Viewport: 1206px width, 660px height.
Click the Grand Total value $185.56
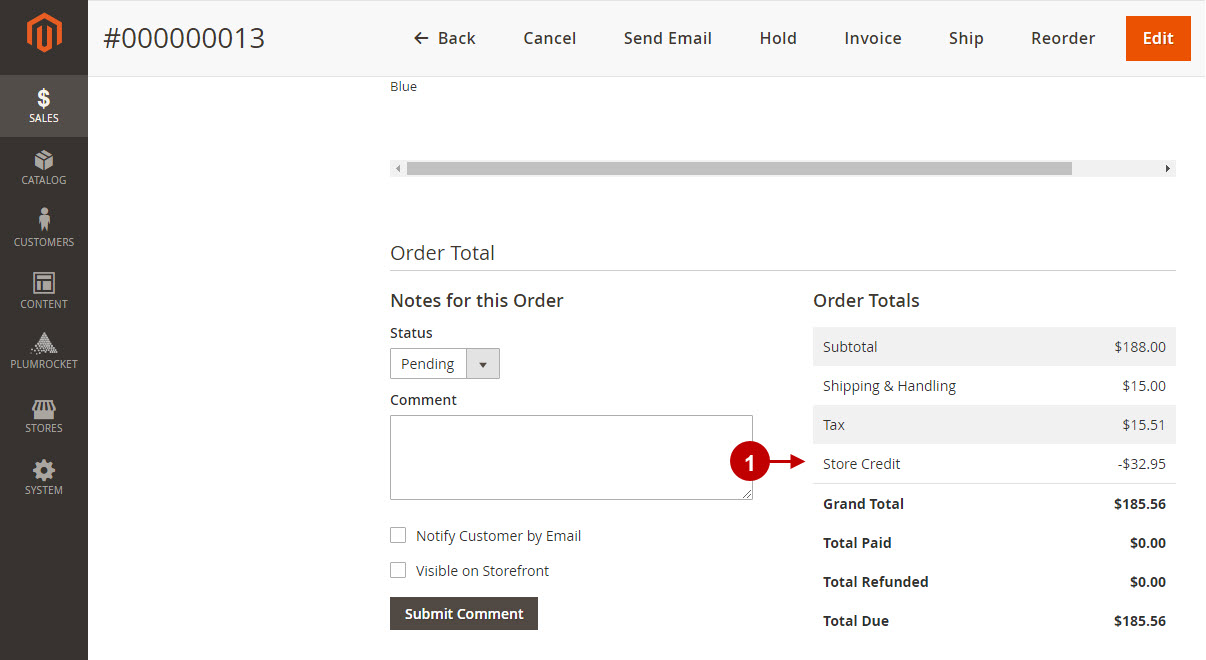[x=1140, y=504]
